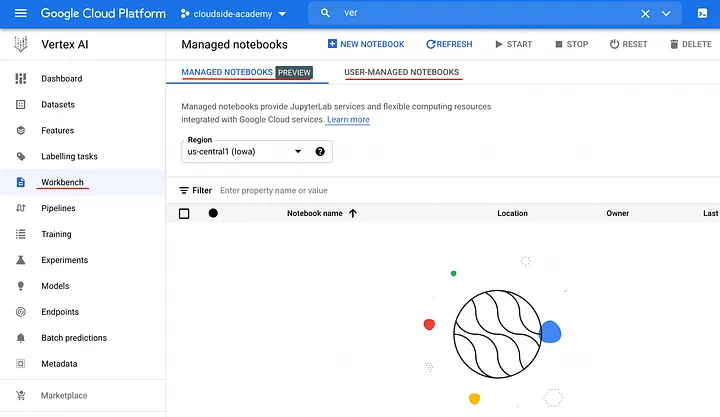Open Metadata in sidebar

59,364
